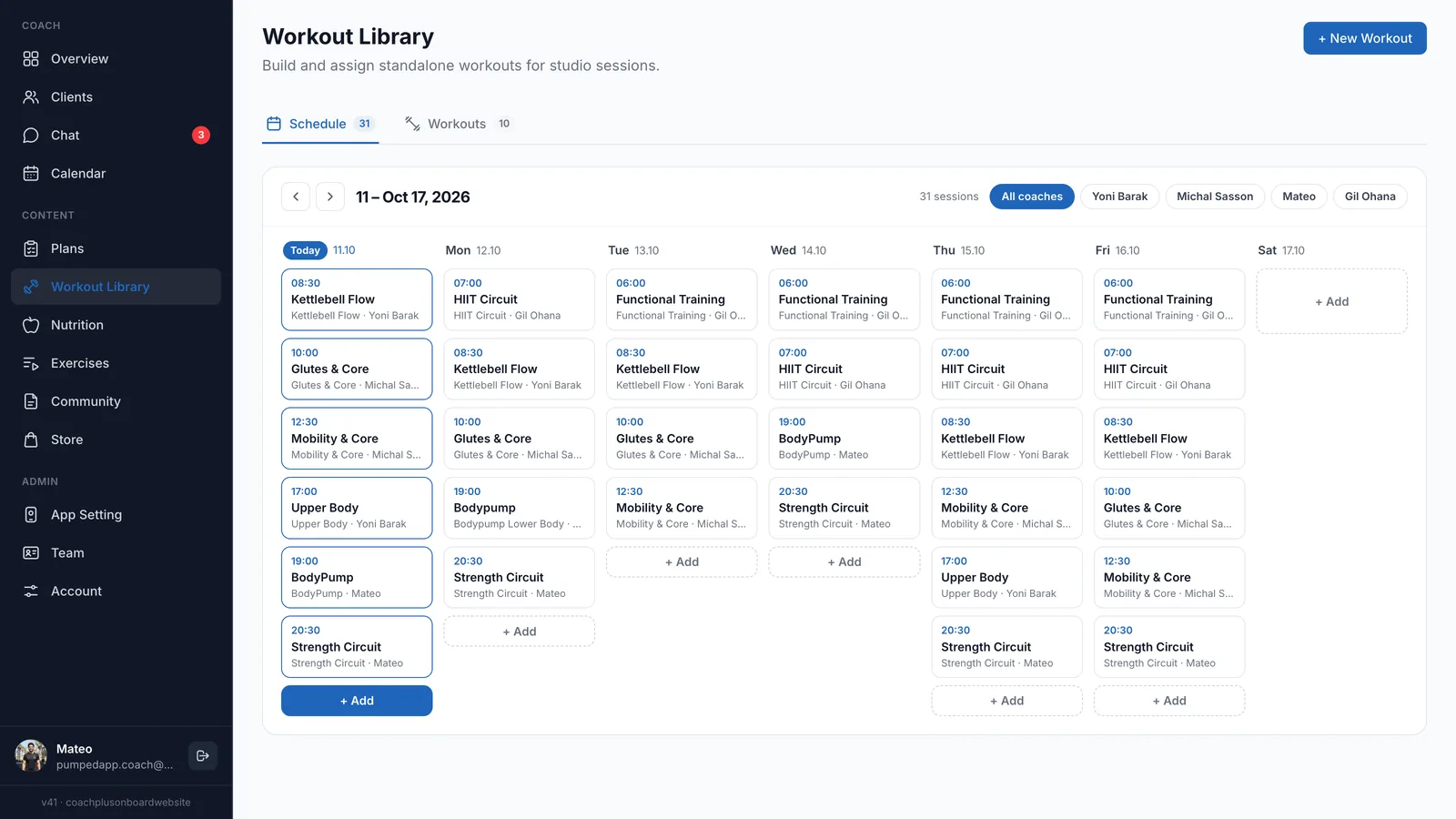
Task: Open the Nutrition apple icon
Action: pos(31,325)
